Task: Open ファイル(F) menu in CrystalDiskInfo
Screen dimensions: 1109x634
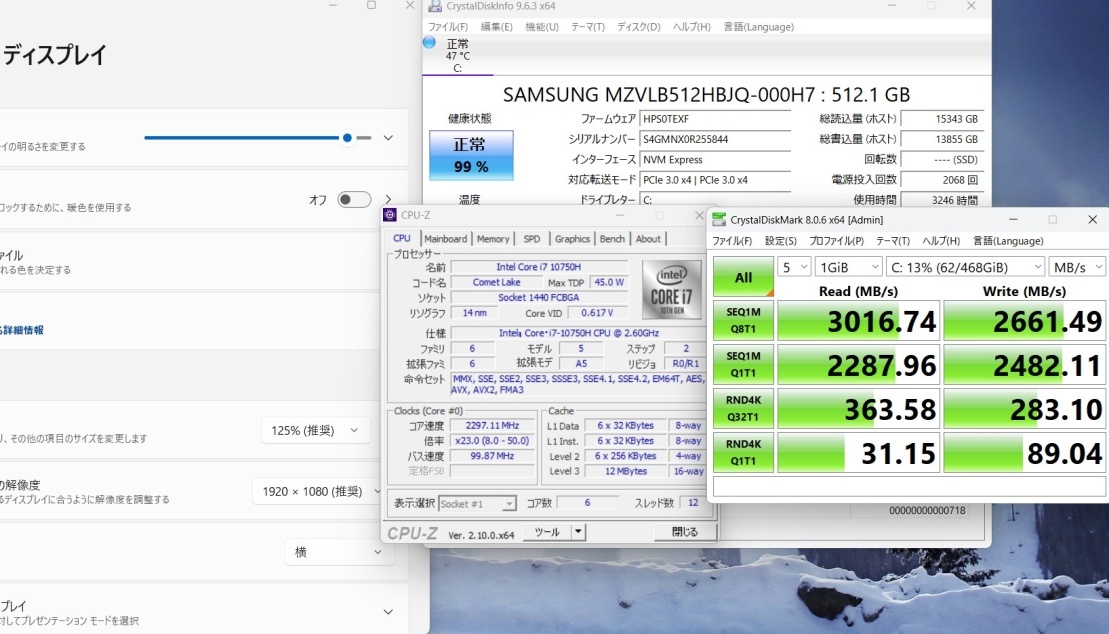Action: click(x=448, y=27)
